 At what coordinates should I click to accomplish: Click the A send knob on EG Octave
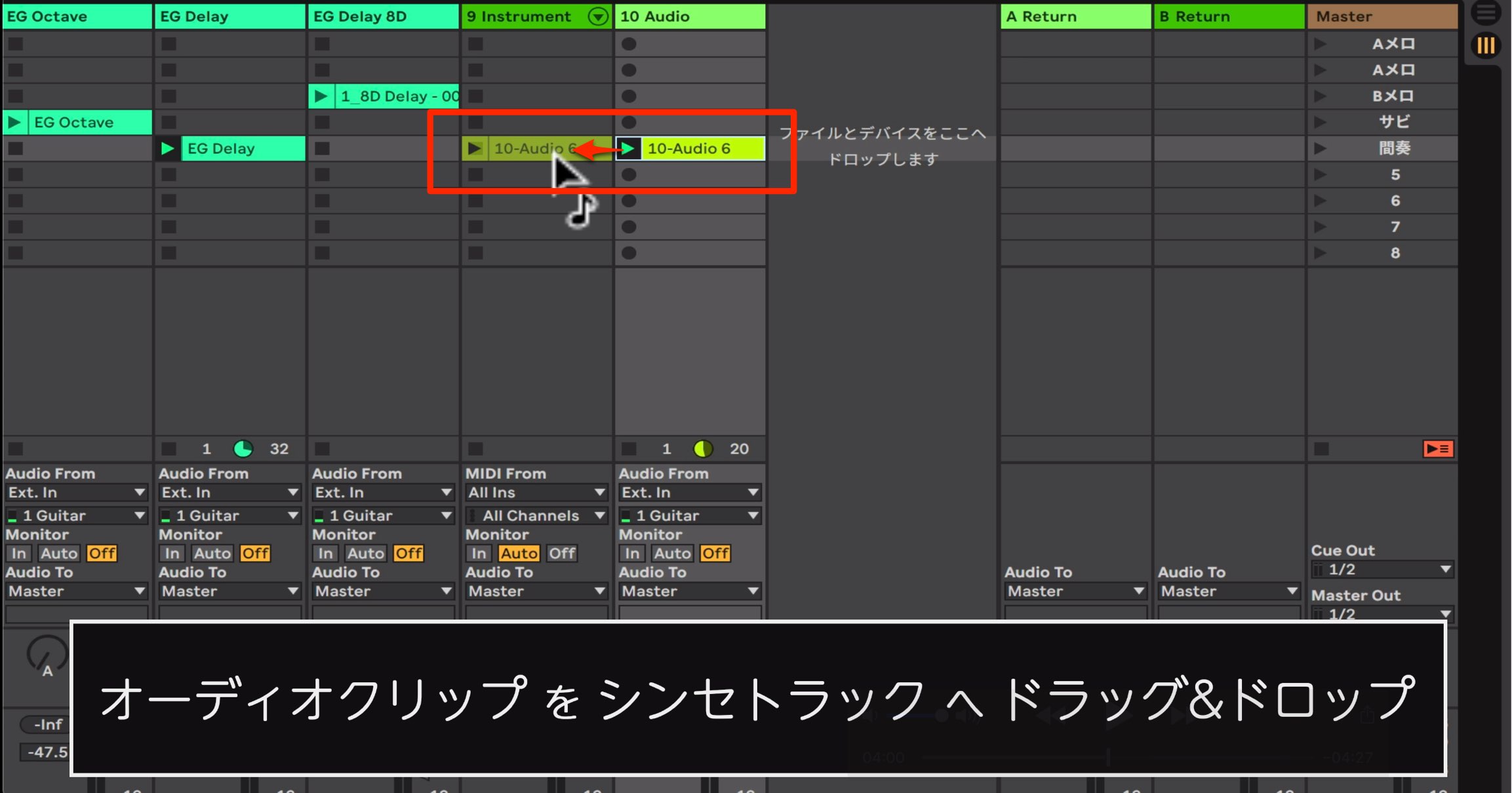click(47, 653)
